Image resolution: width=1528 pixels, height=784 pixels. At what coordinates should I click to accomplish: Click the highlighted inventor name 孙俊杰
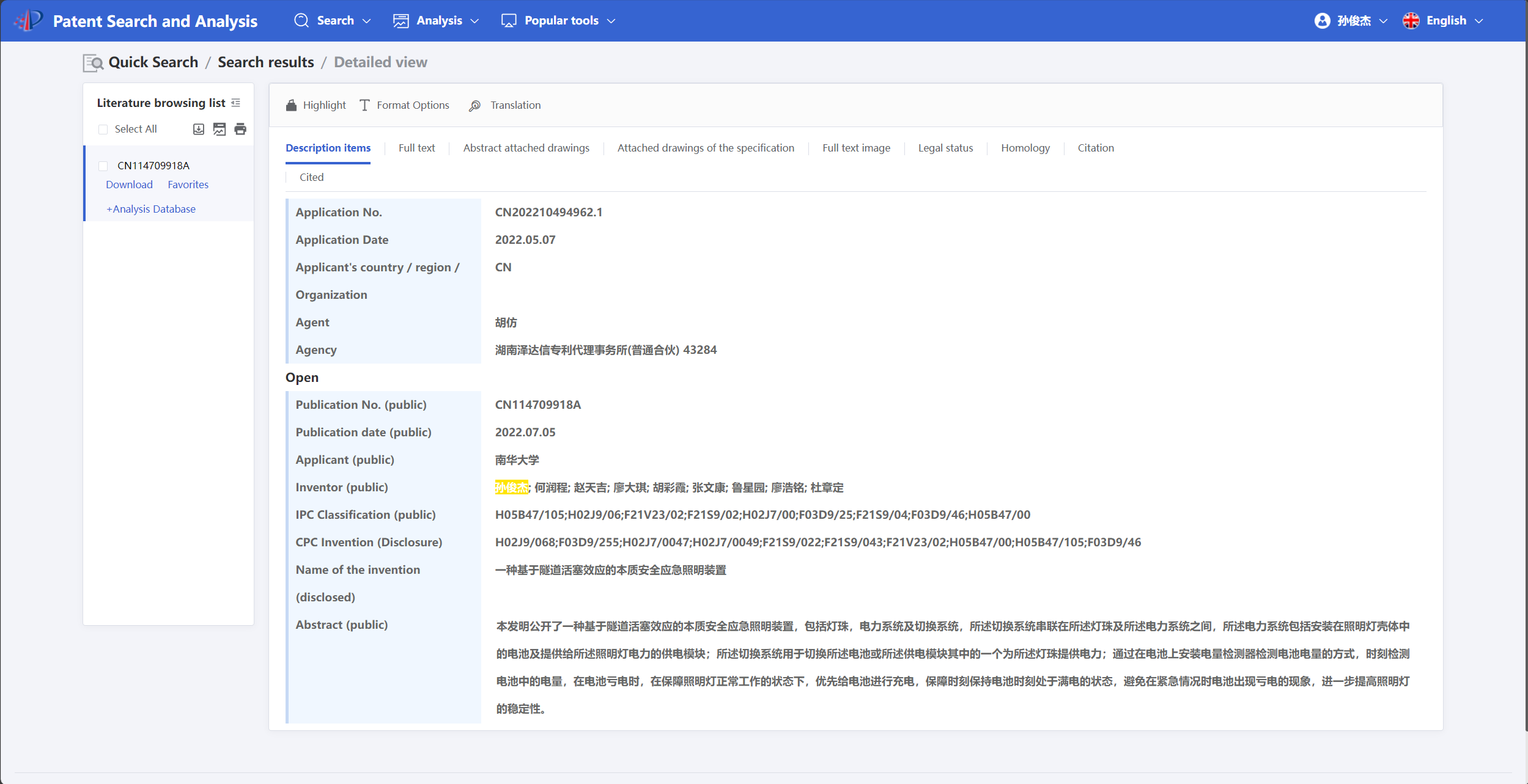point(511,488)
